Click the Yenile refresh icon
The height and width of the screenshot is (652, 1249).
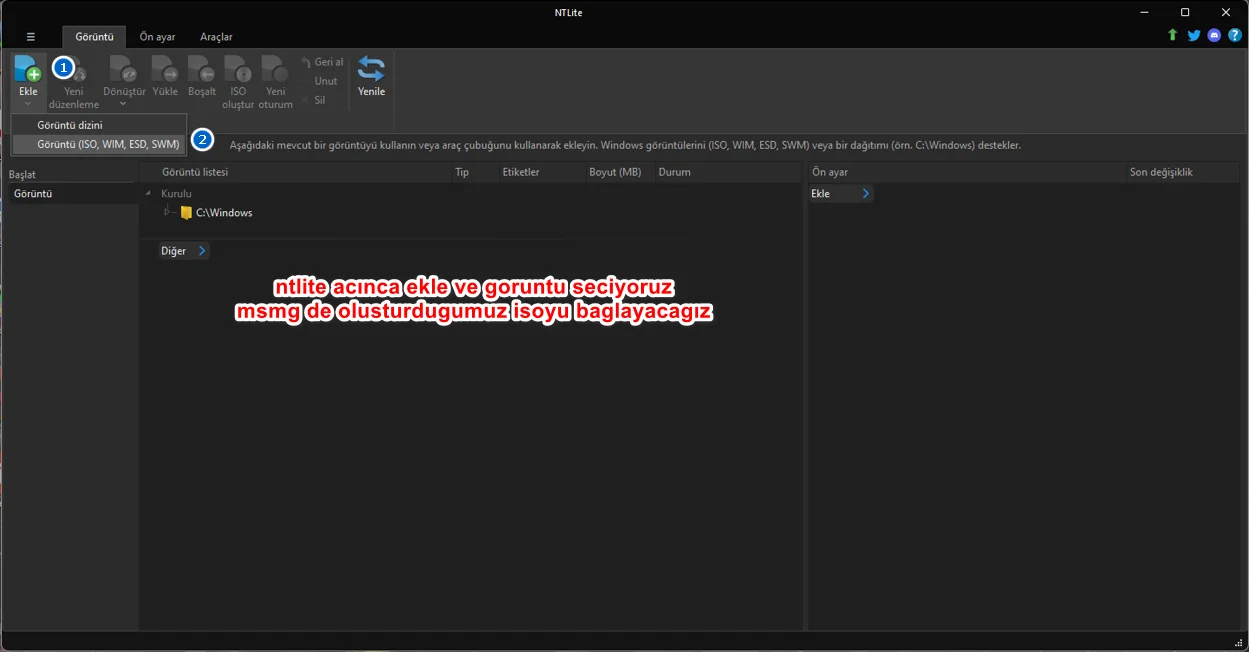pyautogui.click(x=371, y=69)
